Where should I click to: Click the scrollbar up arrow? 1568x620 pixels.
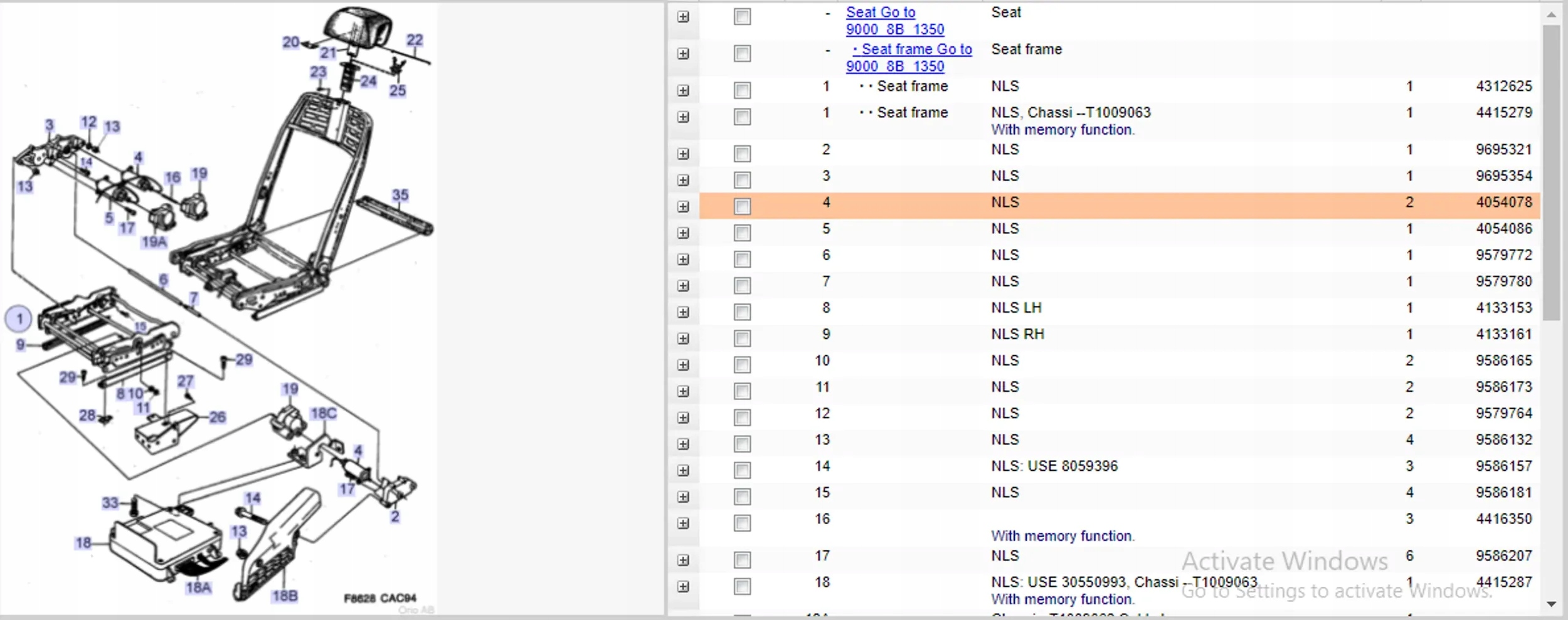pyautogui.click(x=1552, y=14)
